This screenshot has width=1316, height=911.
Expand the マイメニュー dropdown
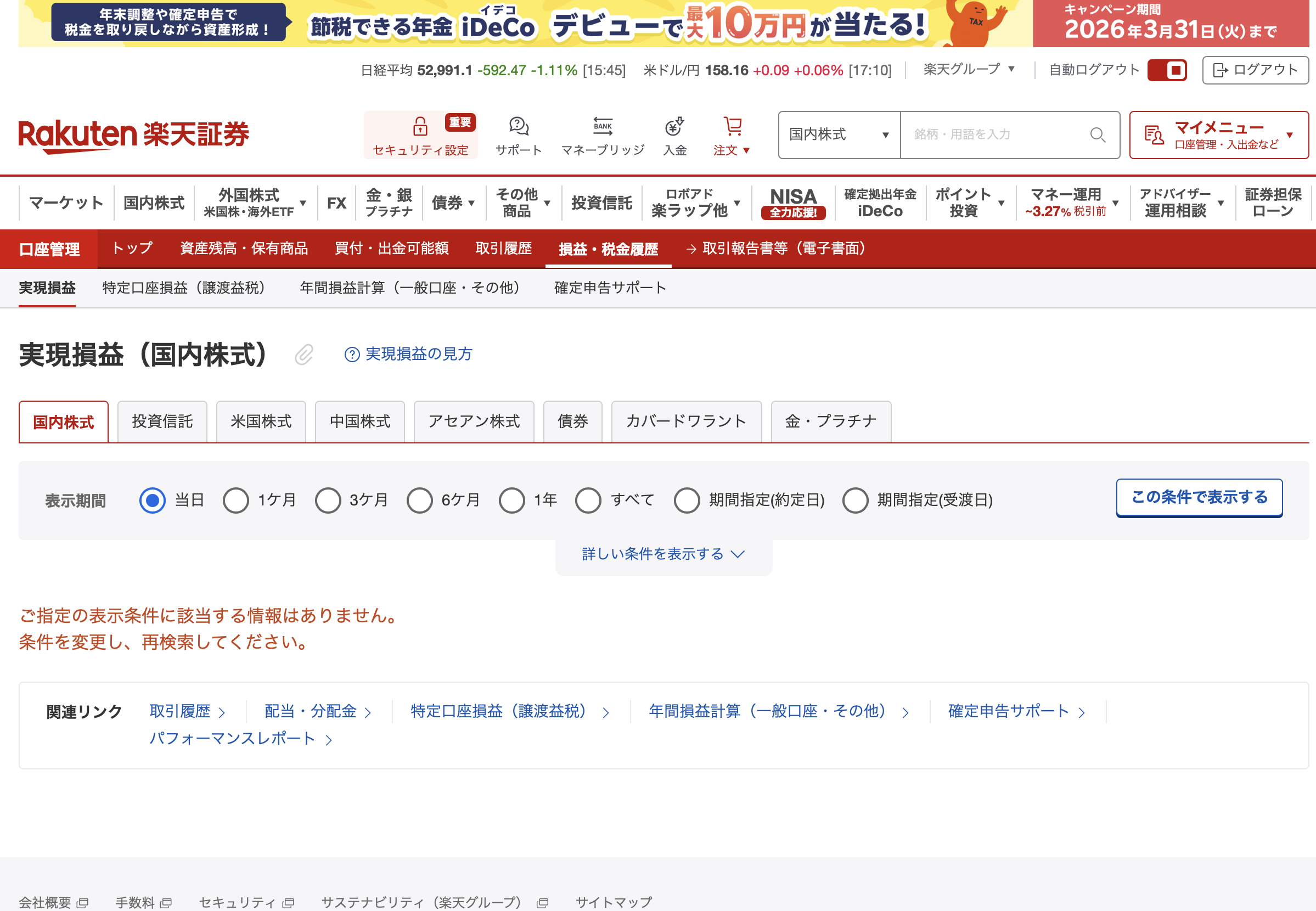pyautogui.click(x=1218, y=134)
